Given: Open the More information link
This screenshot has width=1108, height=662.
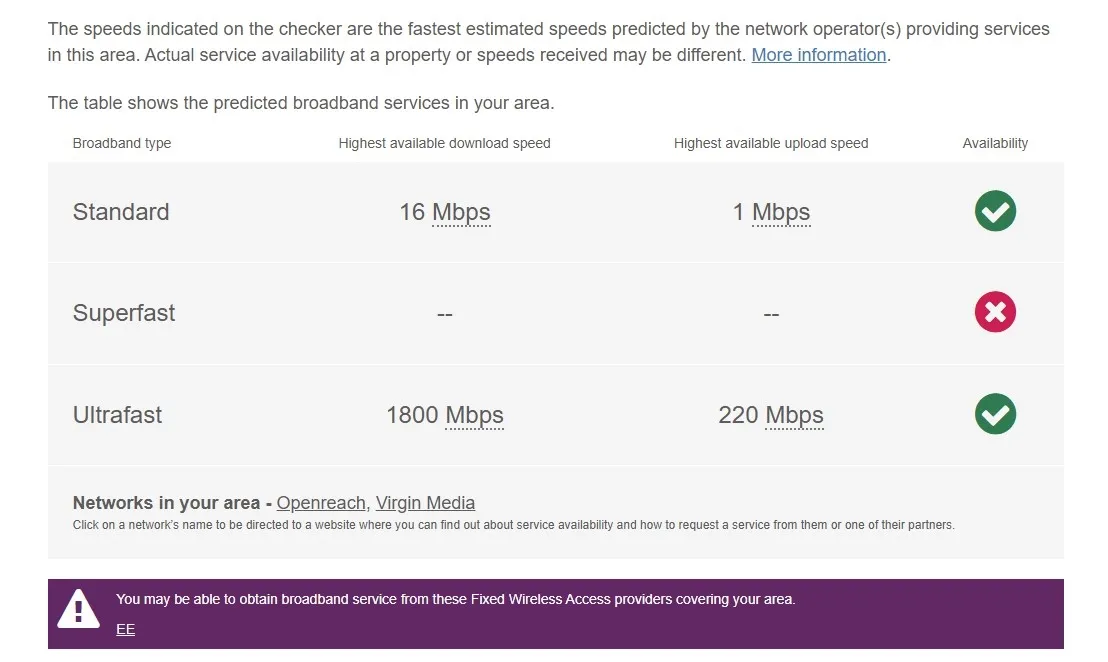Looking at the screenshot, I should tap(818, 55).
